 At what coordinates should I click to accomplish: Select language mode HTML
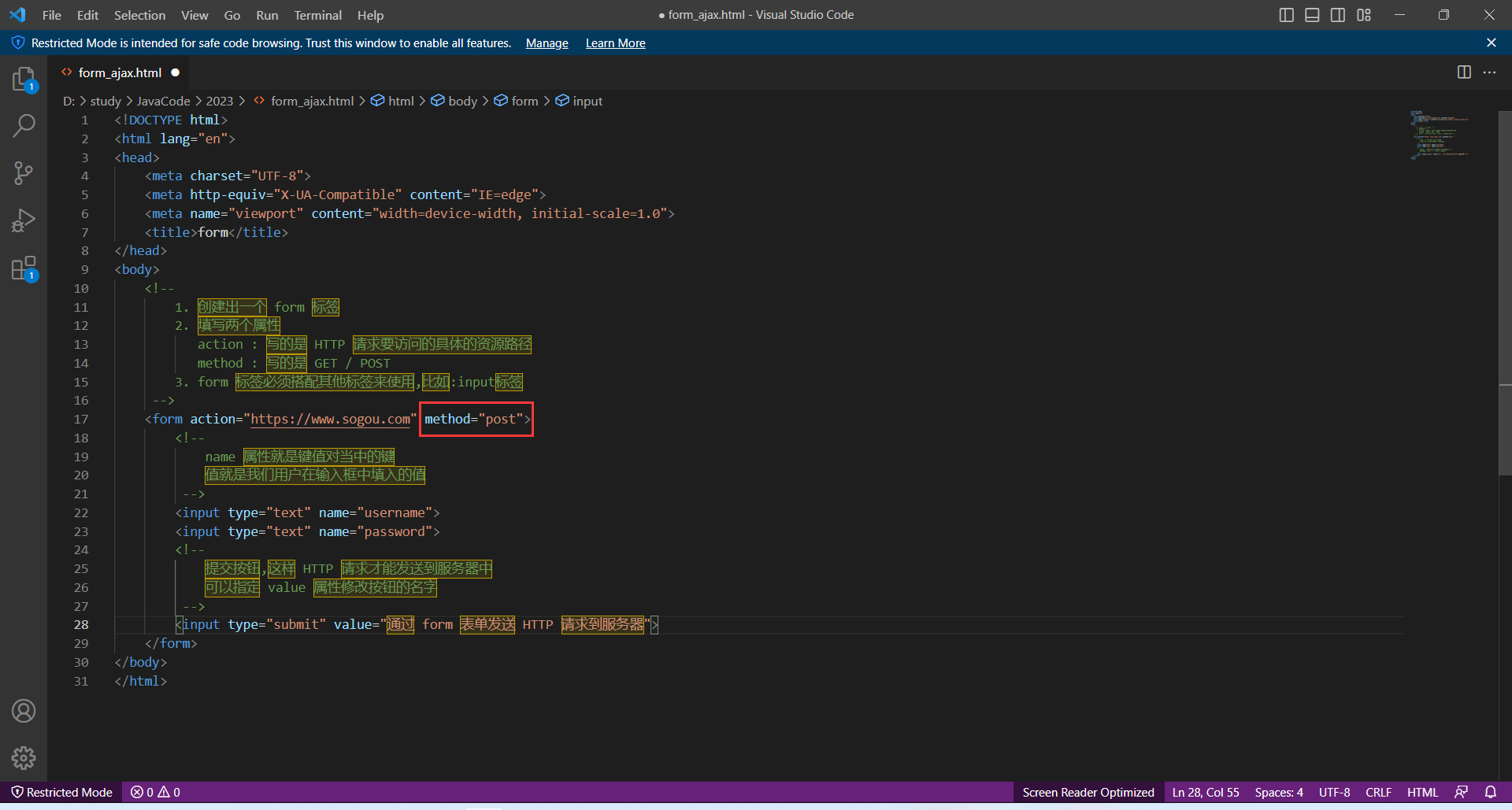[1422, 792]
